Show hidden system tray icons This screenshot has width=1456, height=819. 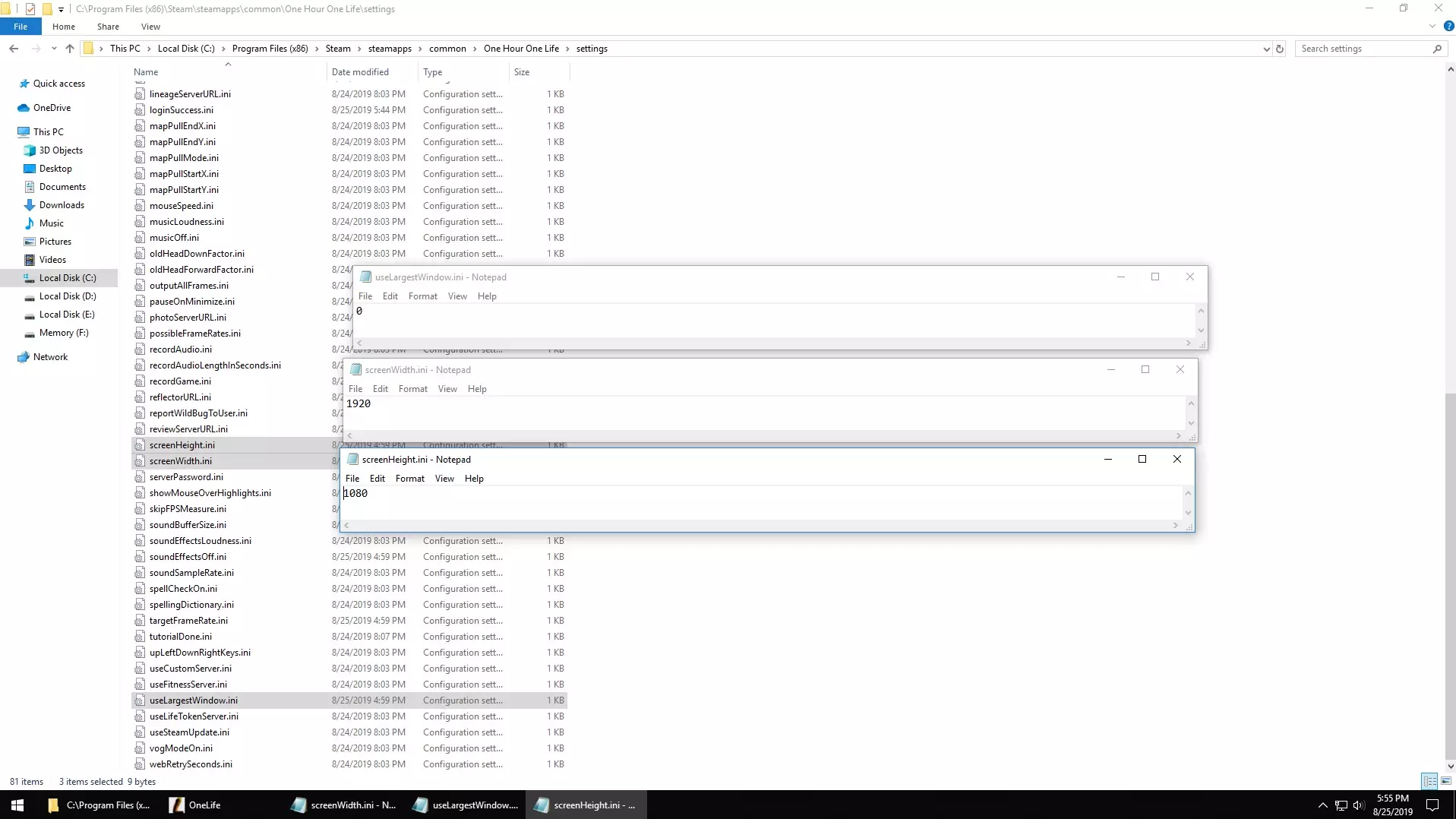tap(1322, 805)
